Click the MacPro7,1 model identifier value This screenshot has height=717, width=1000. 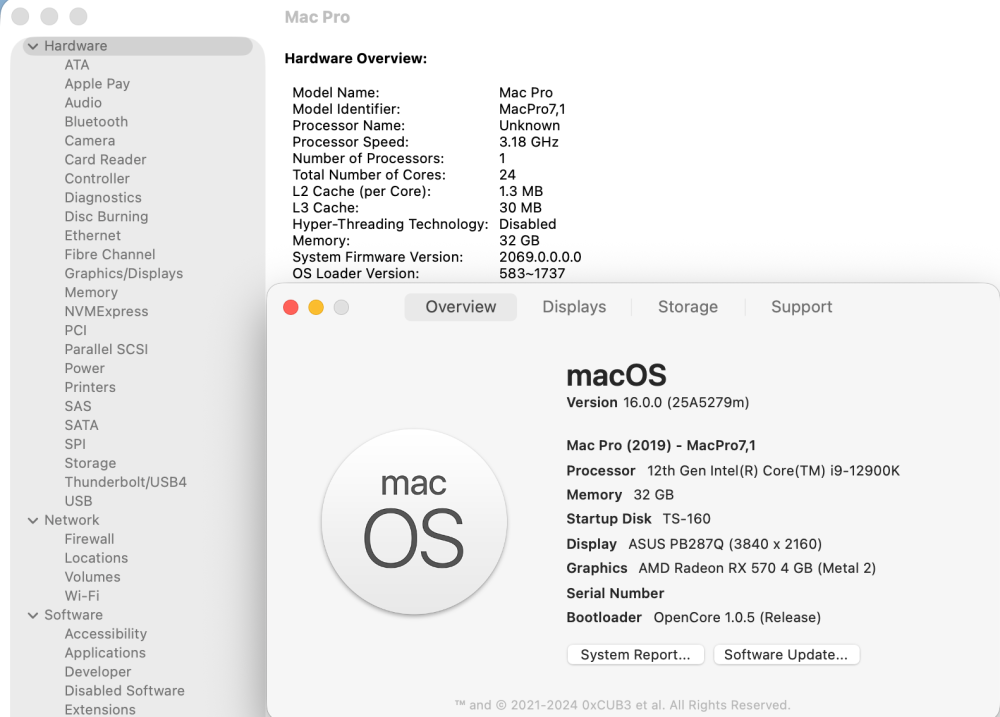click(532, 109)
